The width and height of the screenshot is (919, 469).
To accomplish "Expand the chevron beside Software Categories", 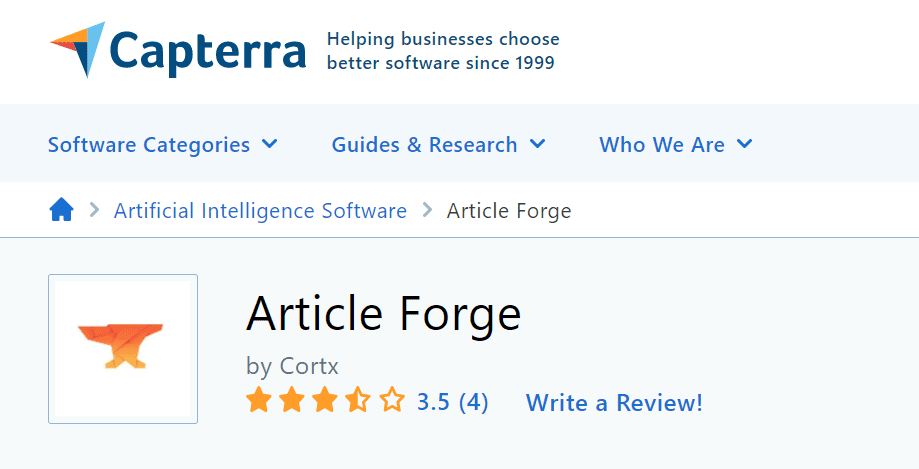I will 270,144.
